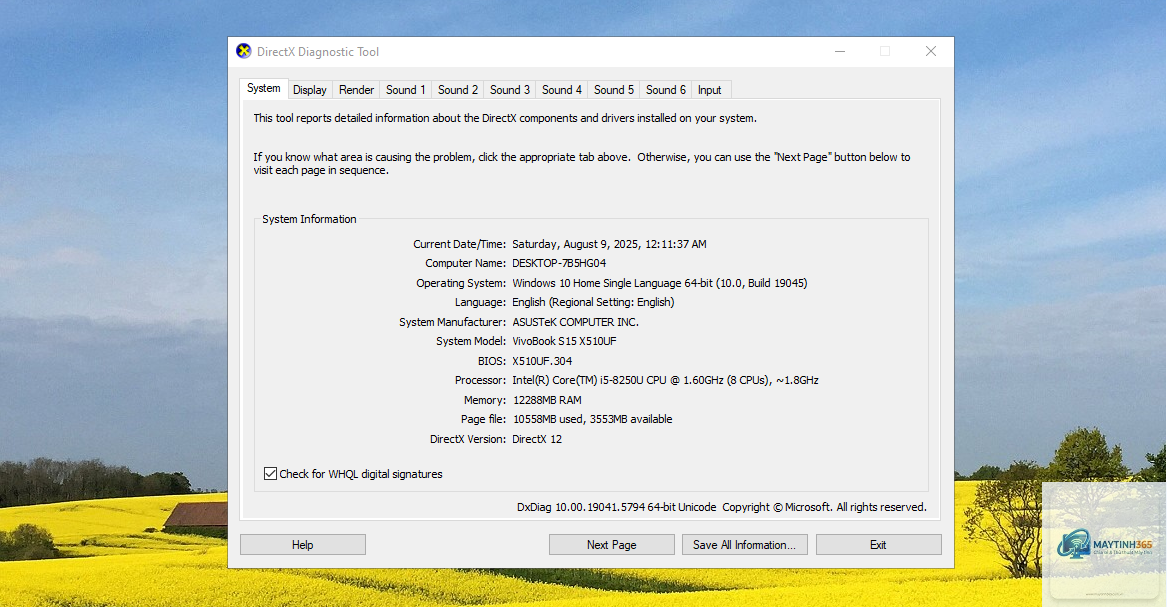Select the System tab
The width and height of the screenshot is (1167, 607).
tap(263, 88)
